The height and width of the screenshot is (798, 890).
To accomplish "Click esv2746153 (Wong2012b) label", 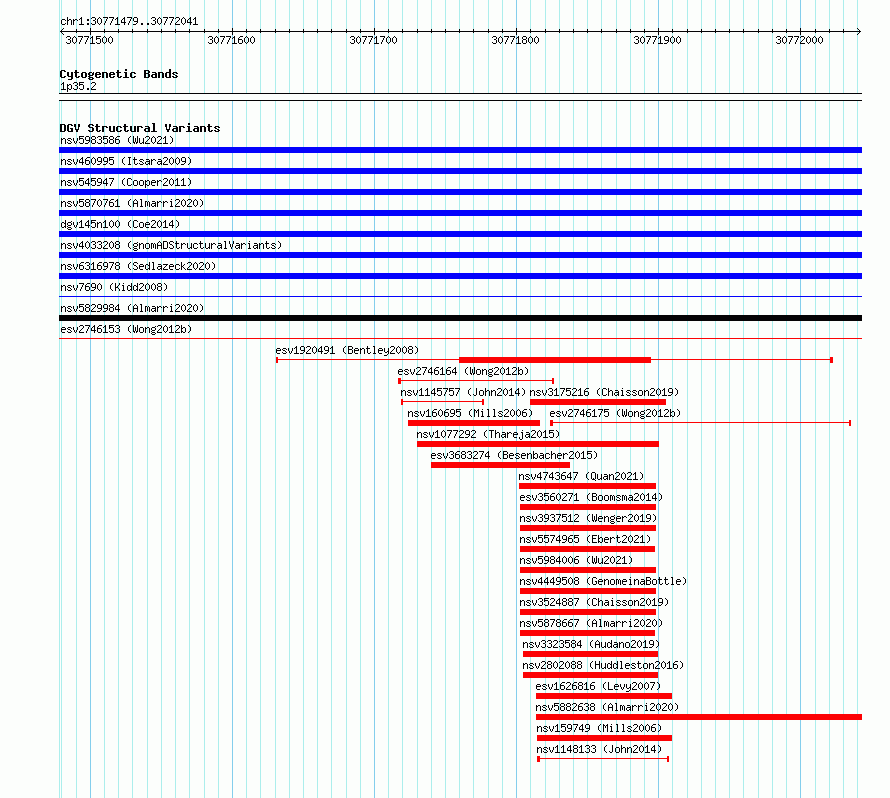I will 126,329.
